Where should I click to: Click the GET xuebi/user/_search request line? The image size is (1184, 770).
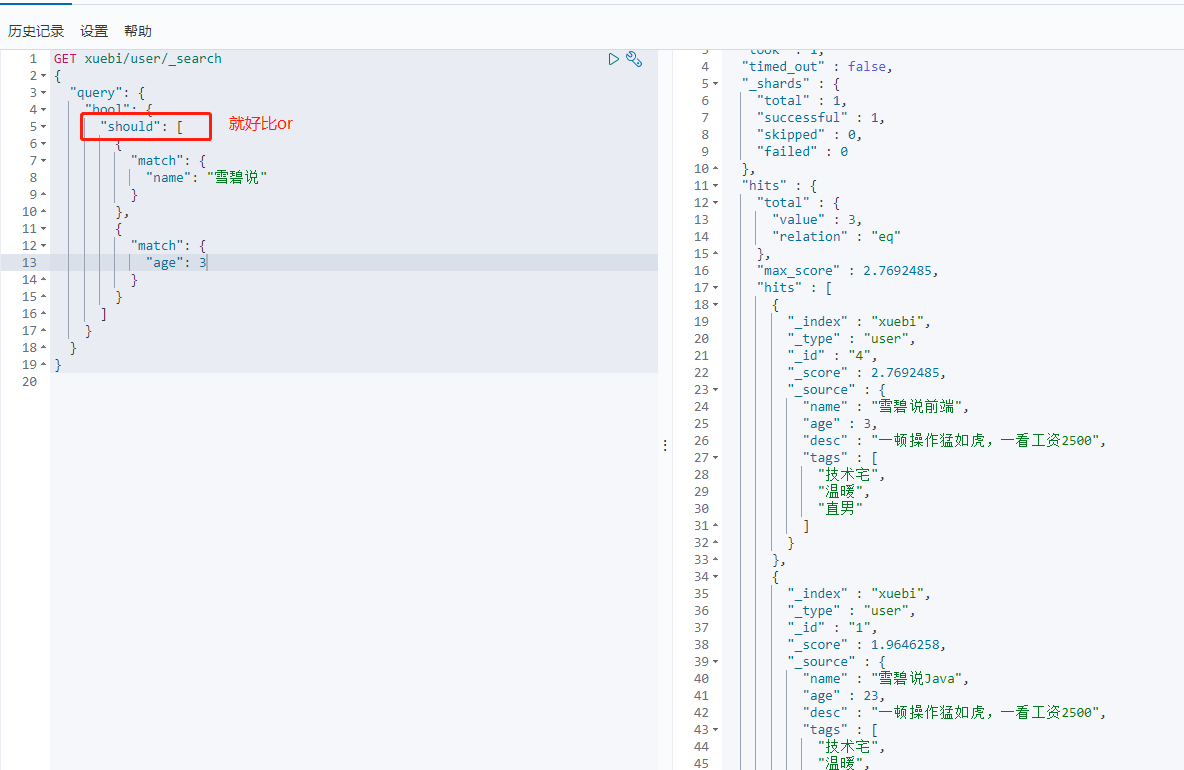pyautogui.click(x=138, y=59)
